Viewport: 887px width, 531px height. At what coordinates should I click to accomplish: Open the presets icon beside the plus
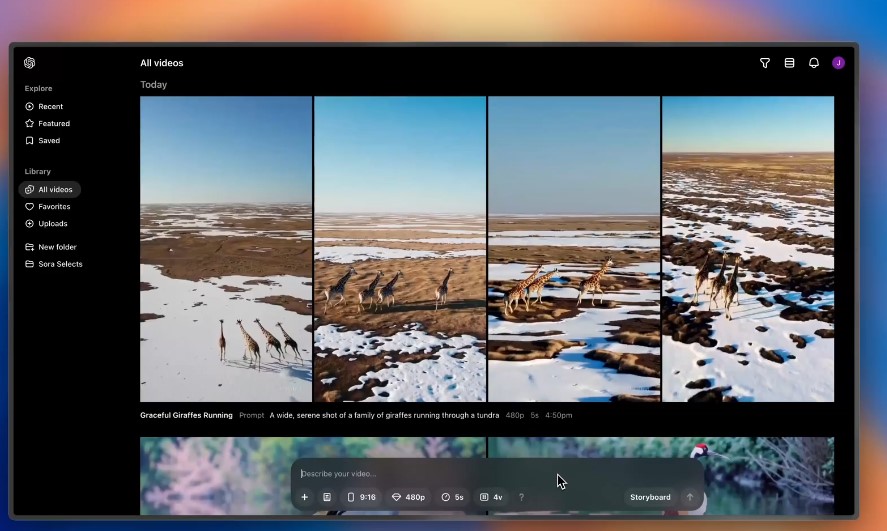[327, 497]
